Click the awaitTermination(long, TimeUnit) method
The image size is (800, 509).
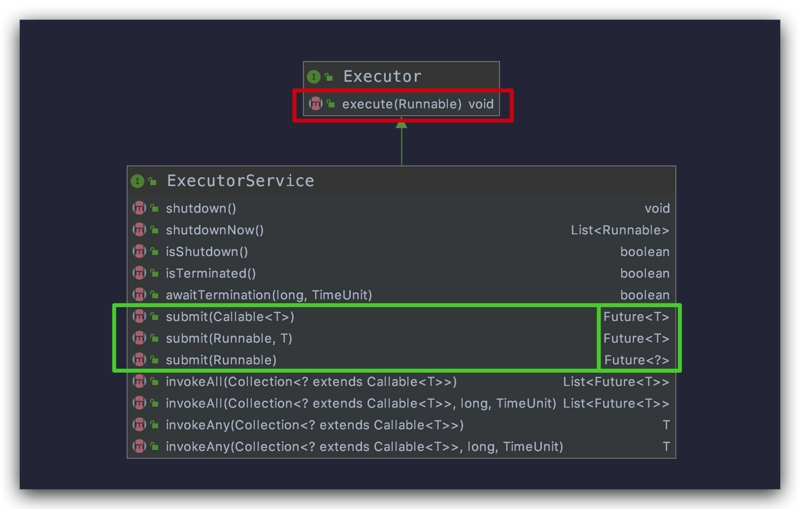pyautogui.click(x=268, y=295)
